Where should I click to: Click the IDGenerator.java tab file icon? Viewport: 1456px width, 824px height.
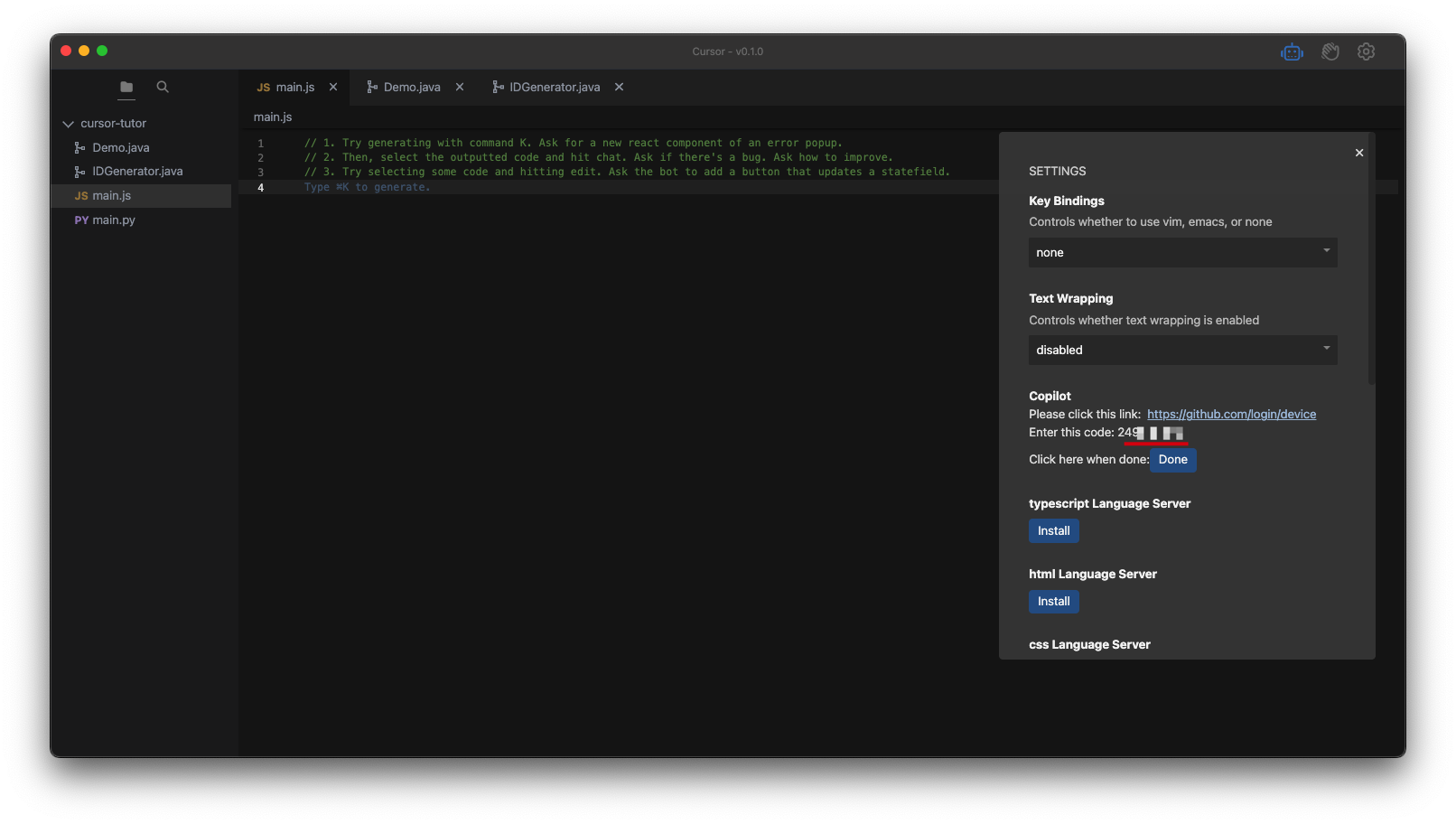point(498,87)
